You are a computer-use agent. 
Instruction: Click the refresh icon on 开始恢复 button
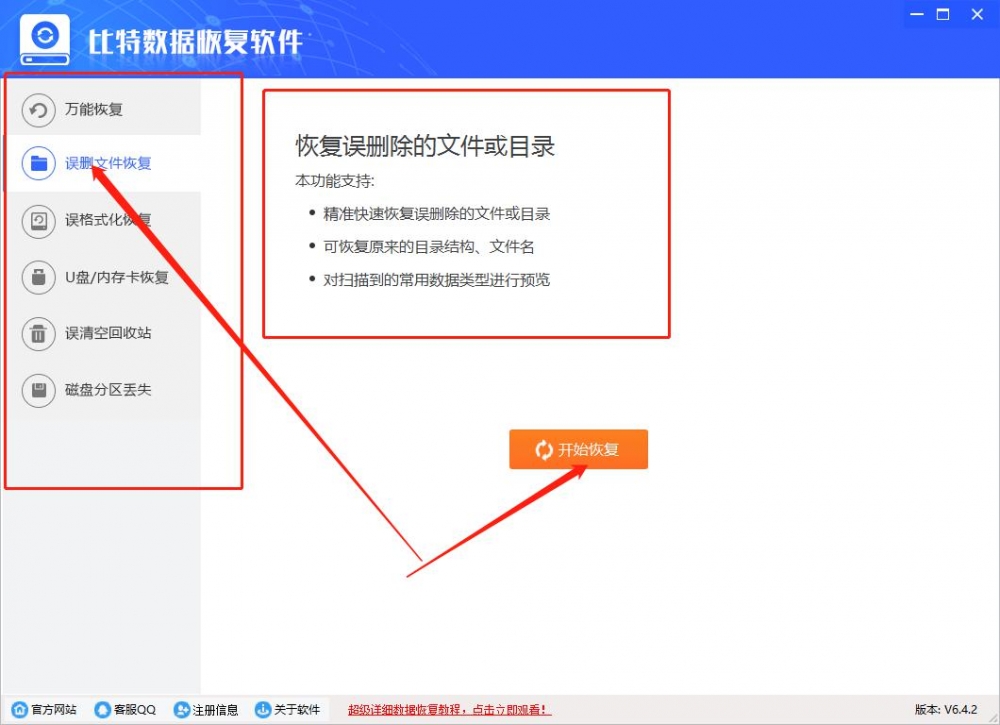[544, 450]
